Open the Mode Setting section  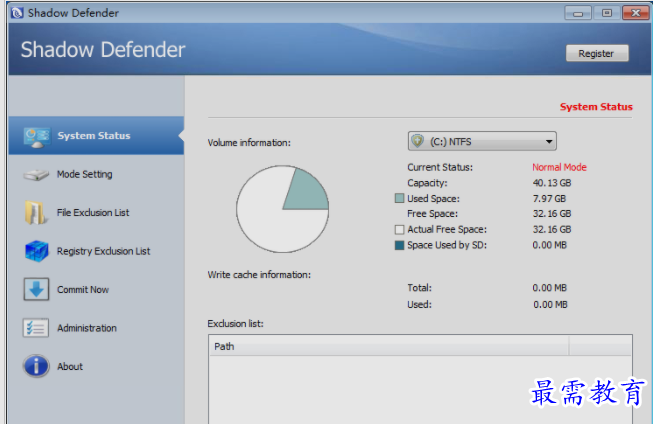tap(96, 174)
